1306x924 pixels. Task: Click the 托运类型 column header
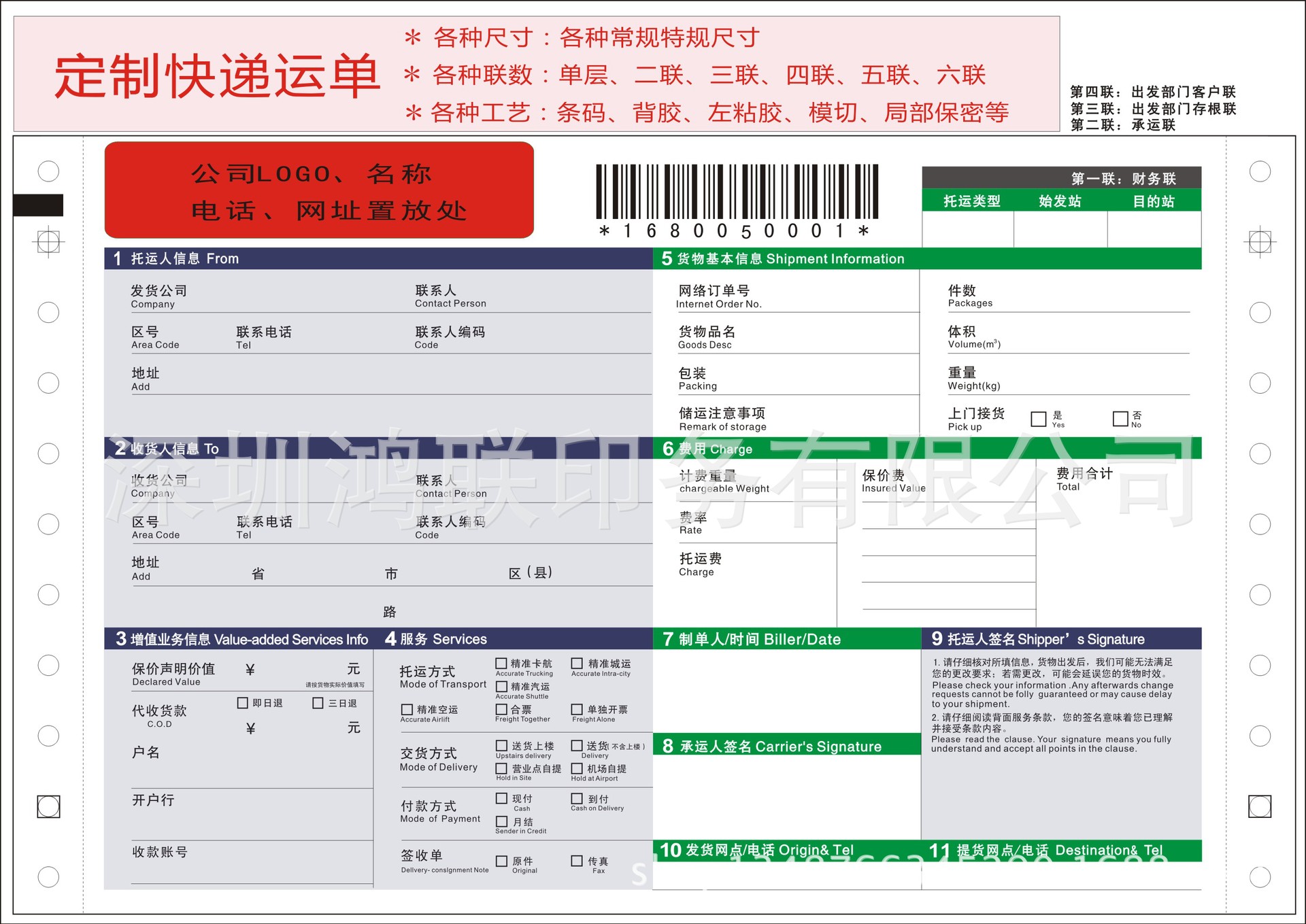click(x=971, y=201)
